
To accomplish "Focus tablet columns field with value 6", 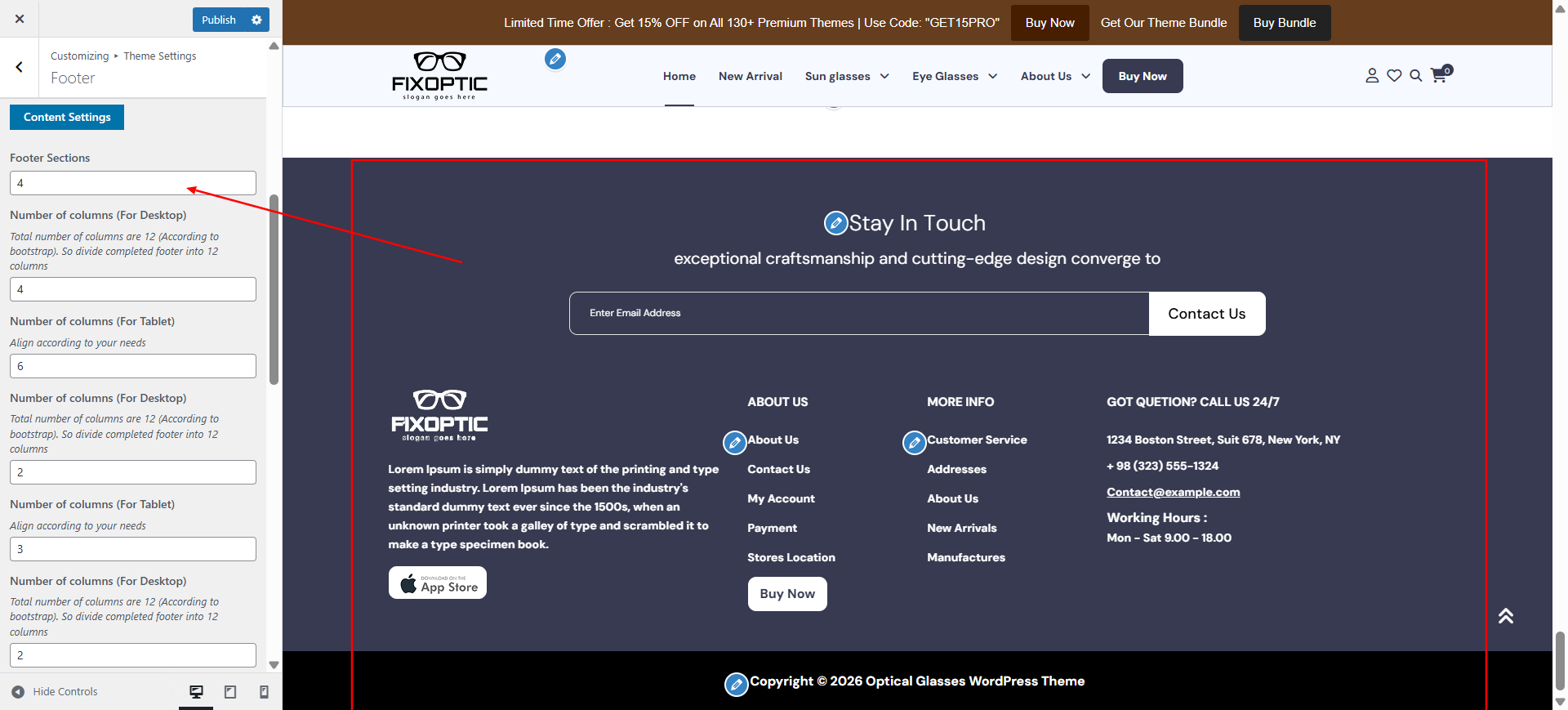I will tap(133, 366).
